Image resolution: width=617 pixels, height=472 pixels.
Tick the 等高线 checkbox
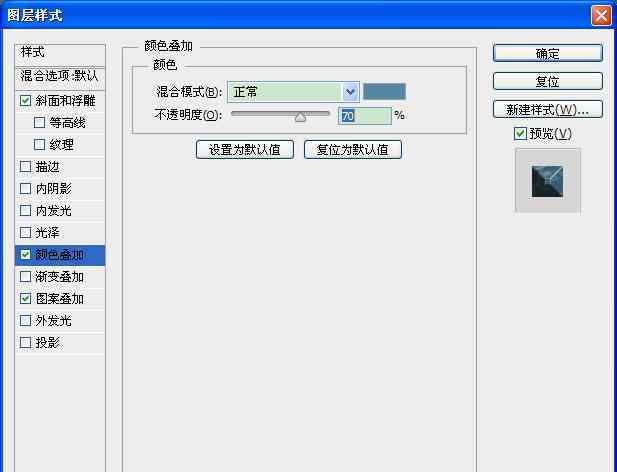(x=39, y=123)
